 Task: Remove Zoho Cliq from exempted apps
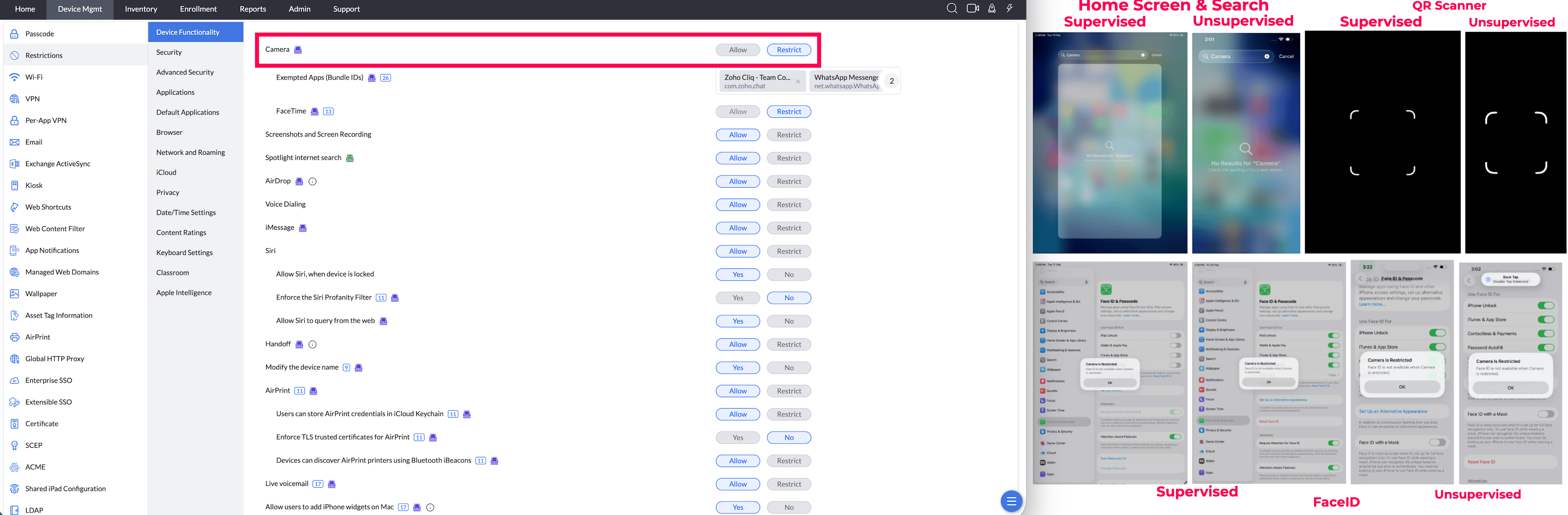pos(797,82)
